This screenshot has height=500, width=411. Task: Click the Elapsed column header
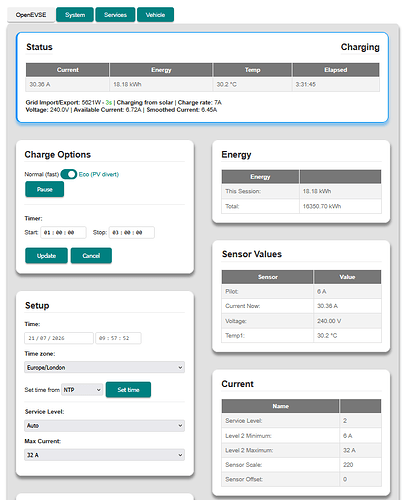coord(336,70)
